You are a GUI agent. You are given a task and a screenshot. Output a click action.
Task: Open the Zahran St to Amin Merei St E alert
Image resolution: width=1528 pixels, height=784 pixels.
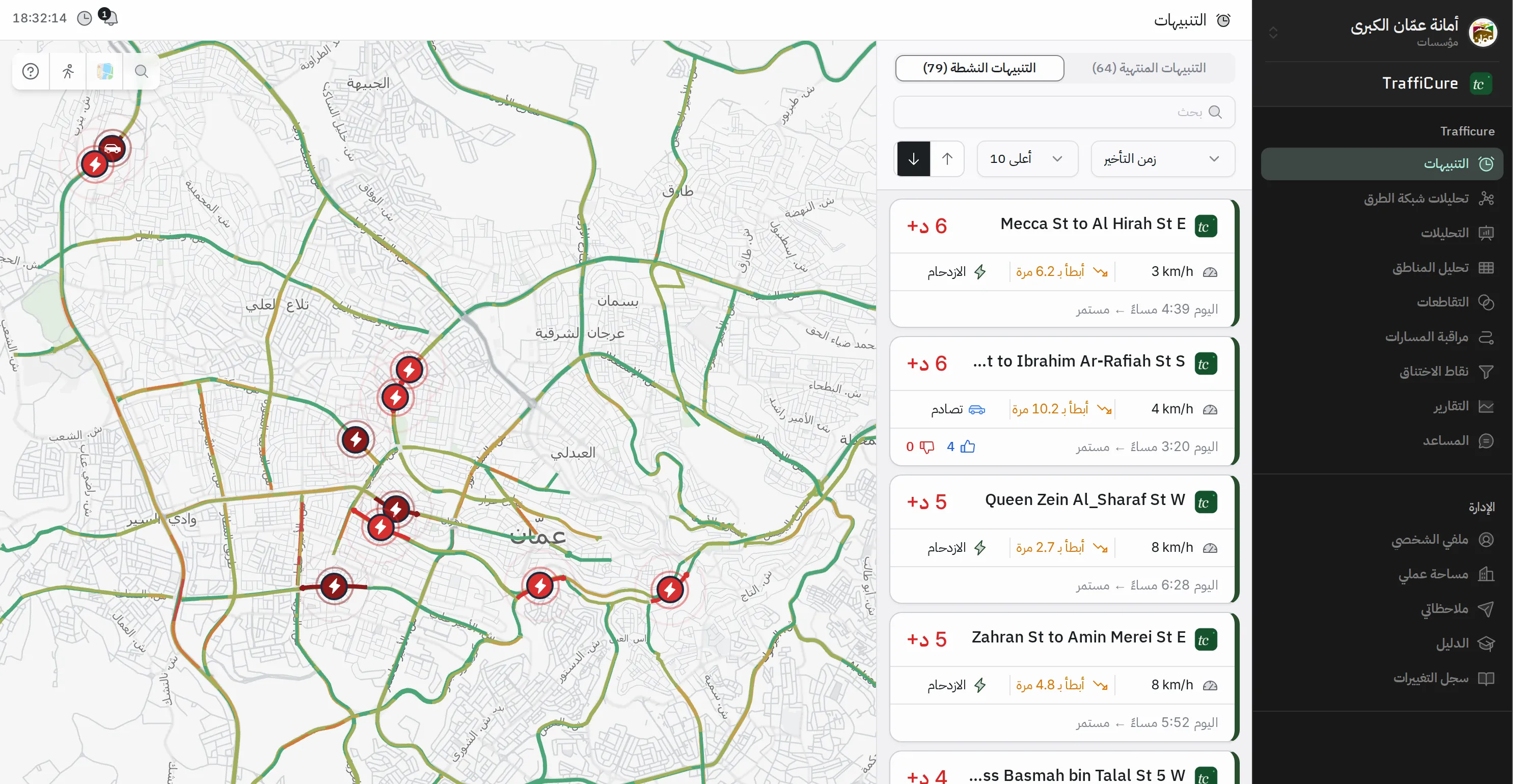pos(1064,677)
